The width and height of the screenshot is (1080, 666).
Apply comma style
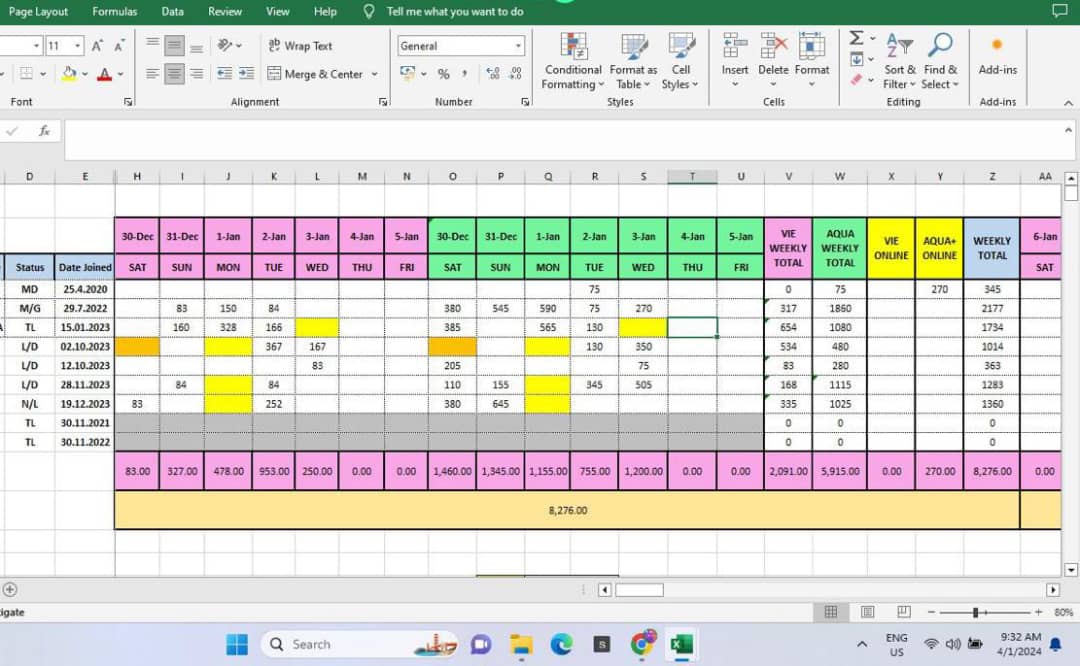click(464, 74)
